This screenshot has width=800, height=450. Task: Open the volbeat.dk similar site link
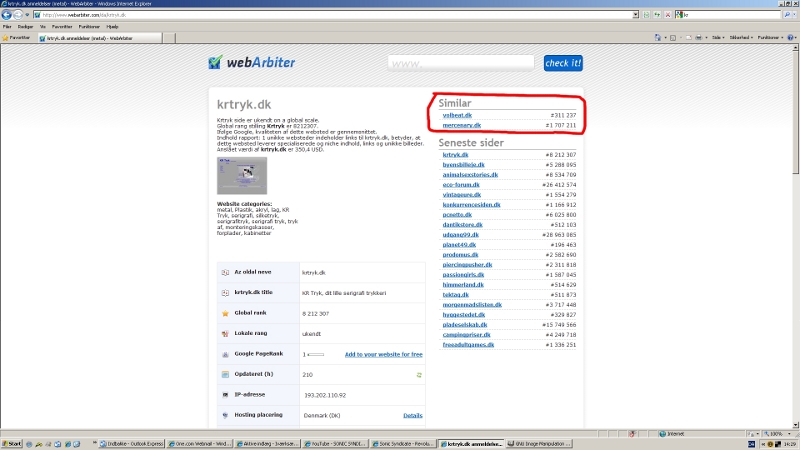457,116
